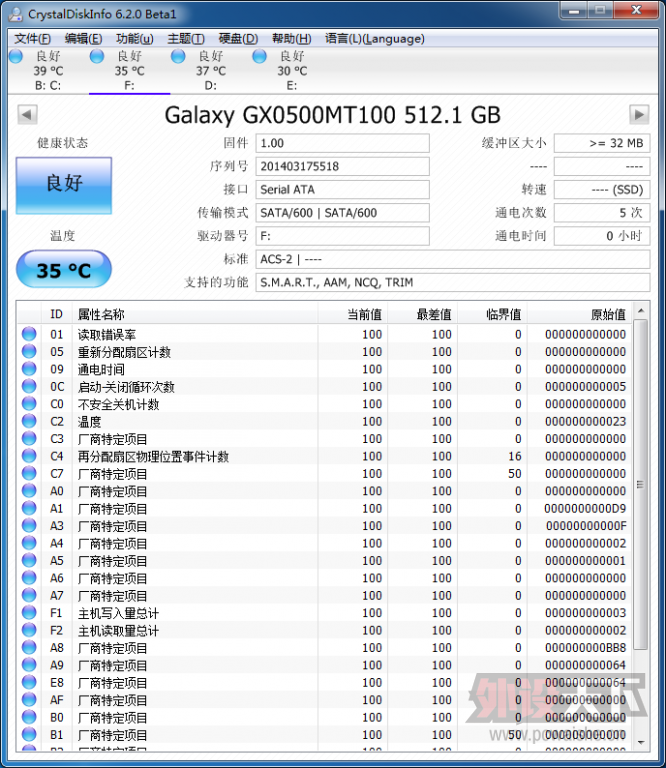The width and height of the screenshot is (666, 768).
Task: Click the power-on hours field 0 小时
Action: (602, 236)
